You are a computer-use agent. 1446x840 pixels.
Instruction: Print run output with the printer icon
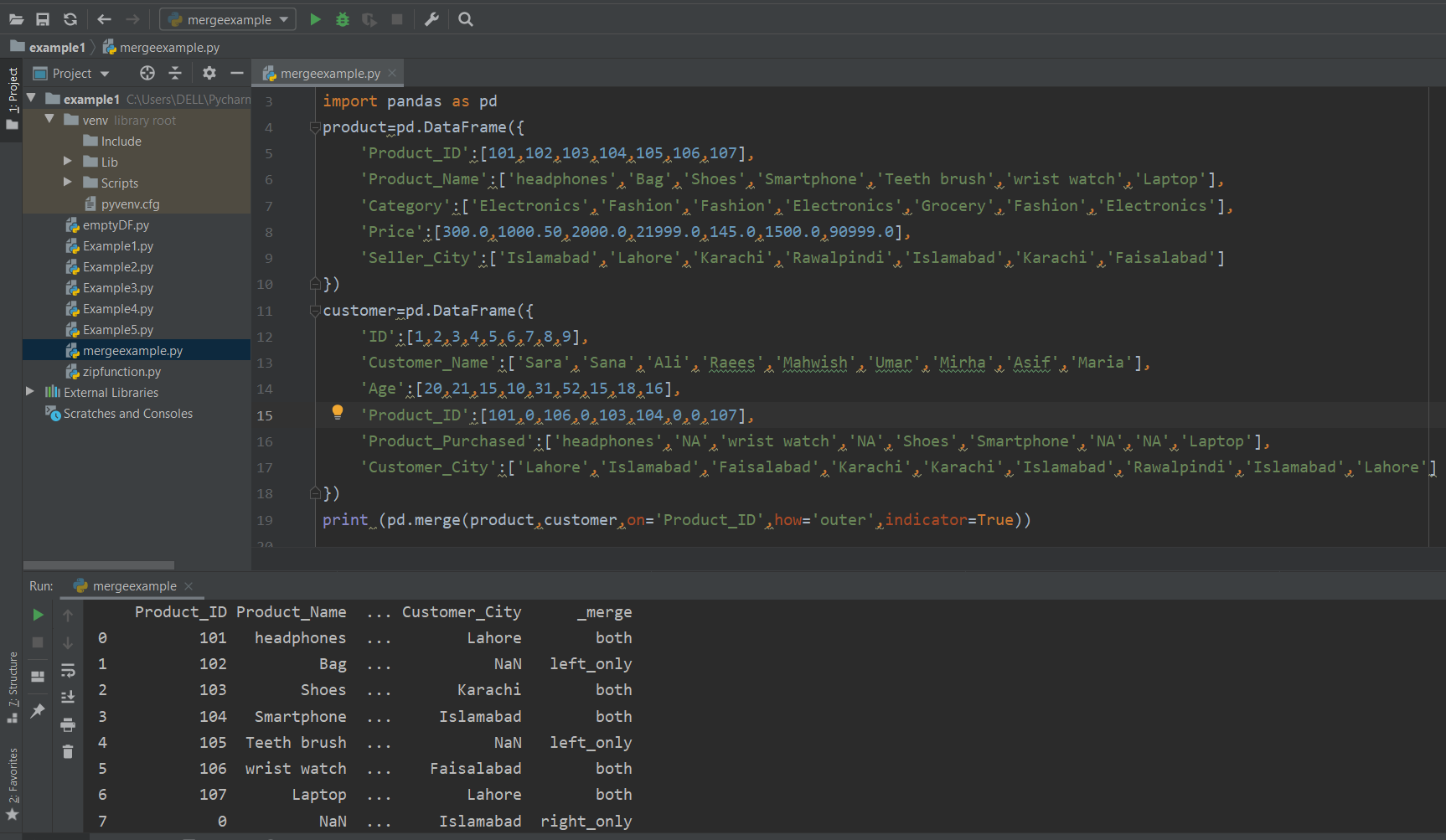click(x=68, y=724)
